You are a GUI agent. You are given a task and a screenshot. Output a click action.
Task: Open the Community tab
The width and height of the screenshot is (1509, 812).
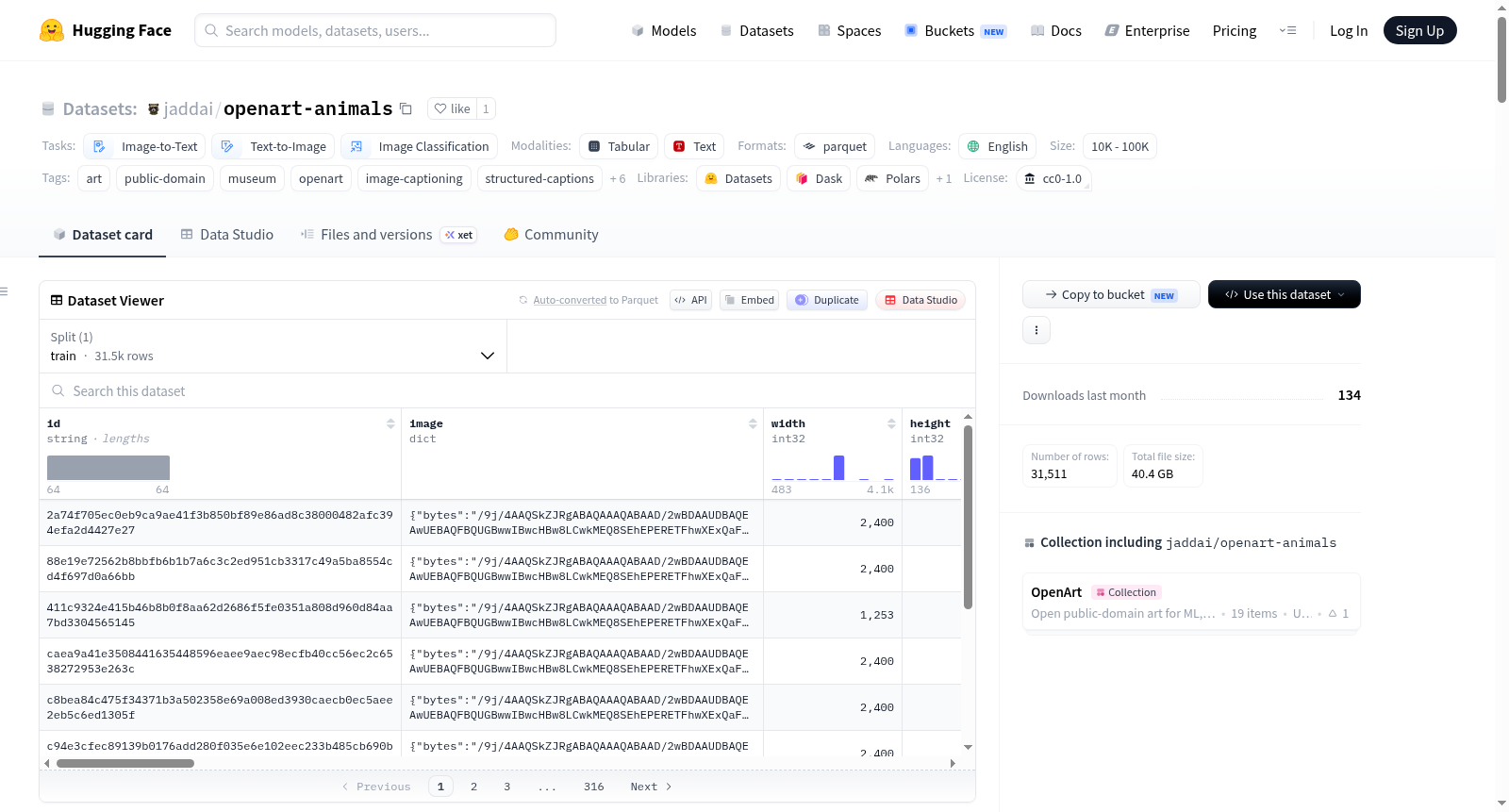552,235
